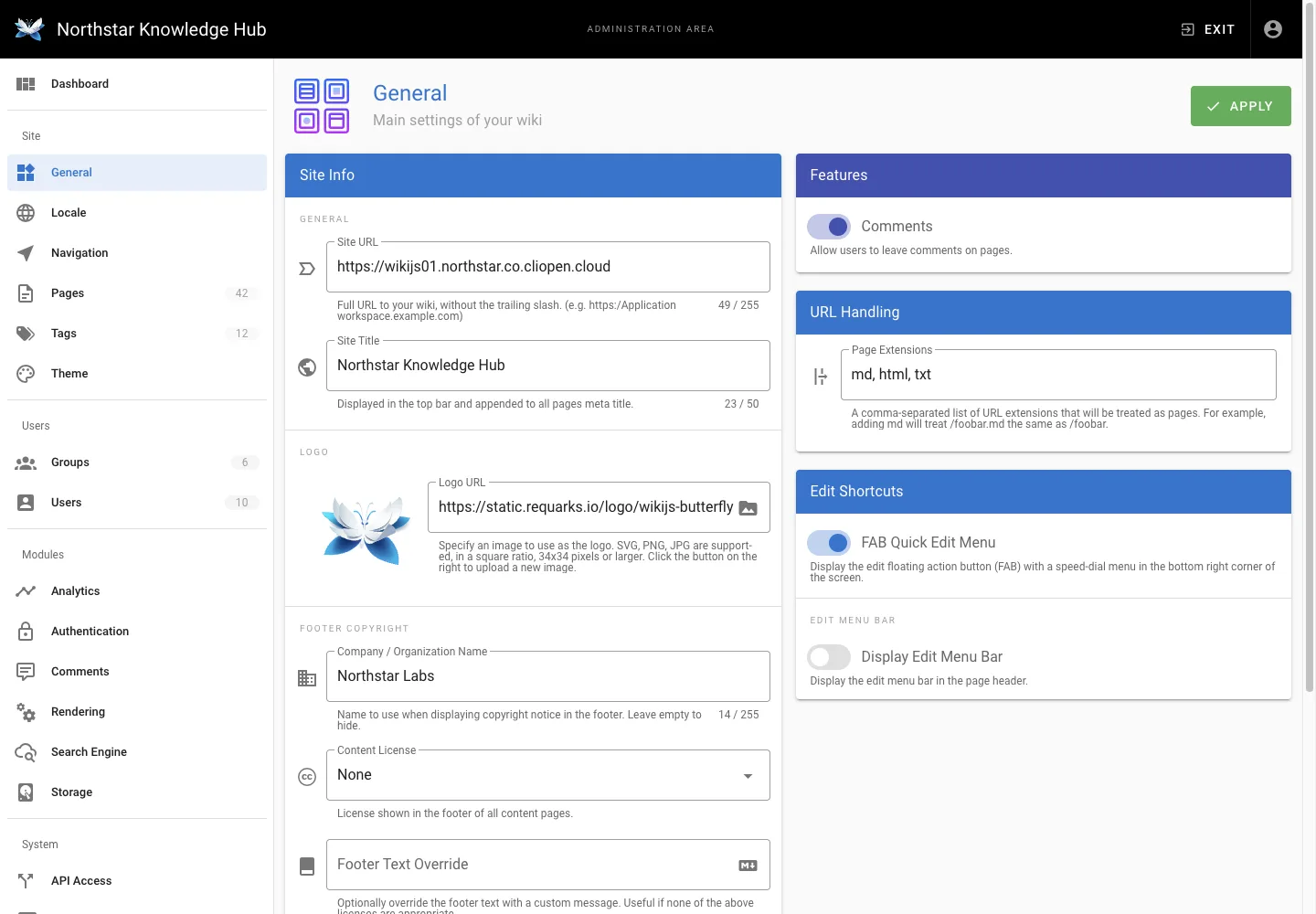1316x914 pixels.
Task: Click into the Site URL field
Action: tap(548, 267)
